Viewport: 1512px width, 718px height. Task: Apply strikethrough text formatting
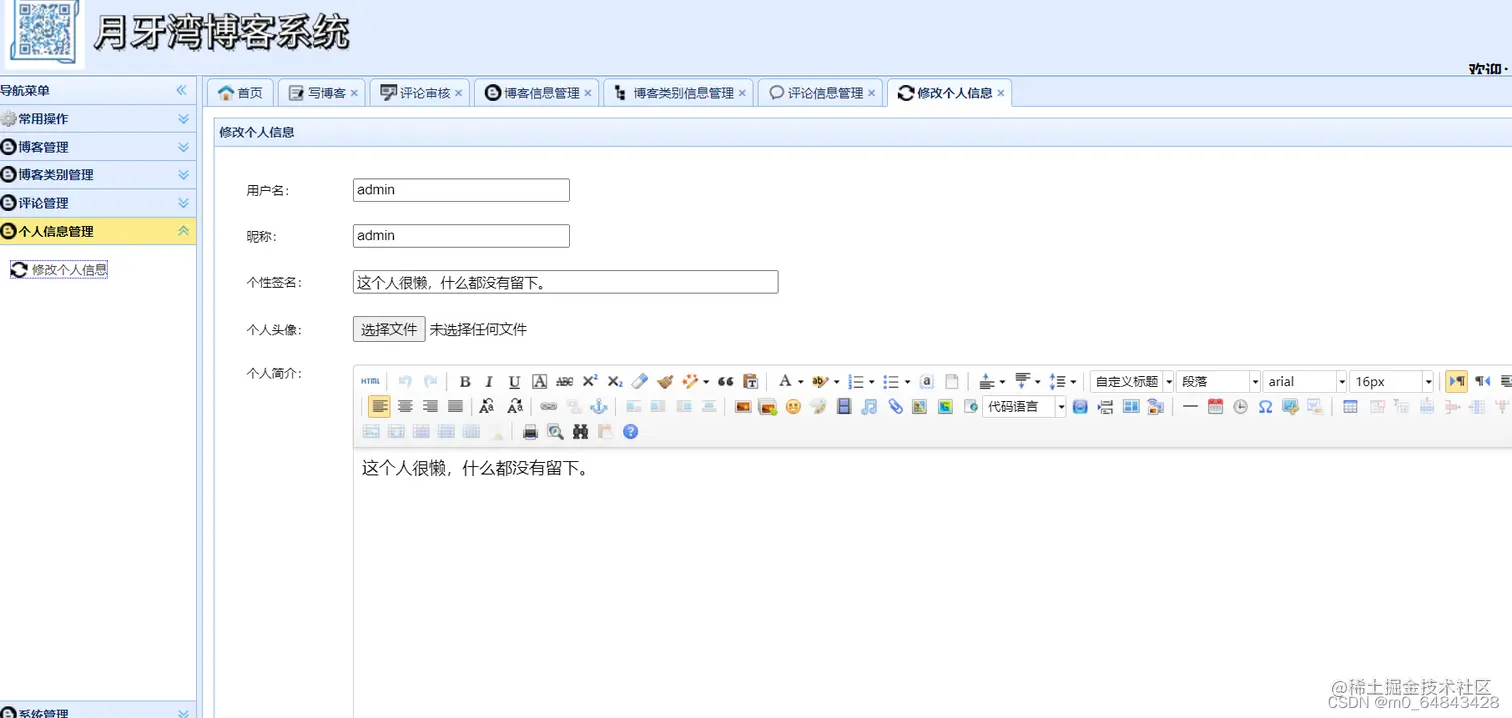(564, 382)
